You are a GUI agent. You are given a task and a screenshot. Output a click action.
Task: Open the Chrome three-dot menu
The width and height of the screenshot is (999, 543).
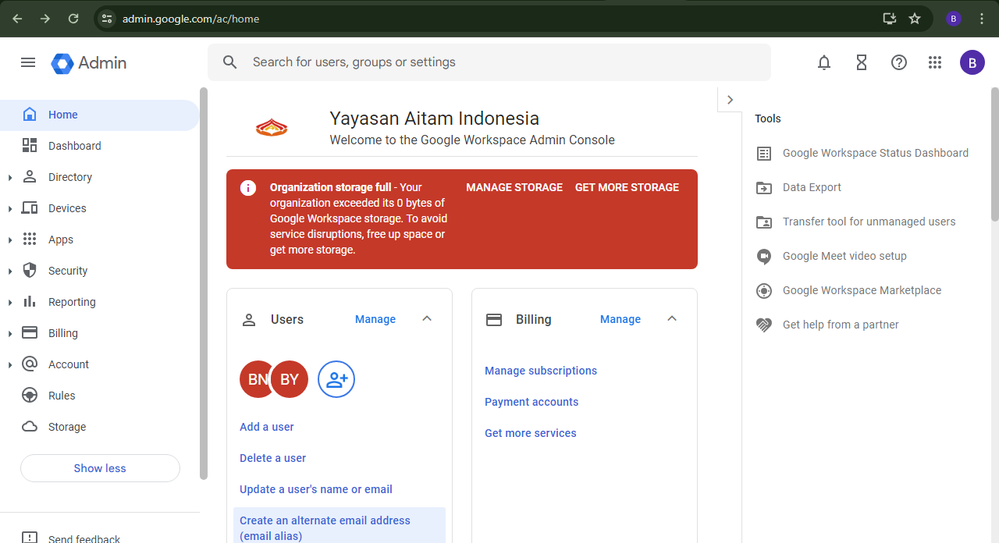(982, 18)
